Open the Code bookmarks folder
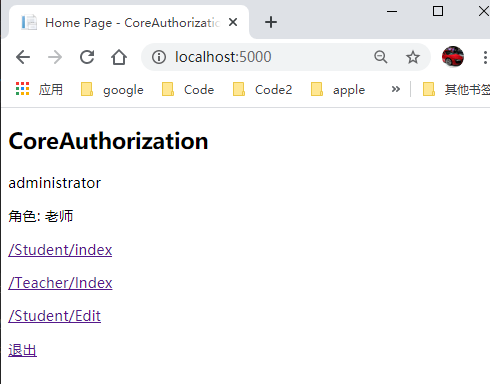This screenshot has height=384, width=490. tap(188, 89)
